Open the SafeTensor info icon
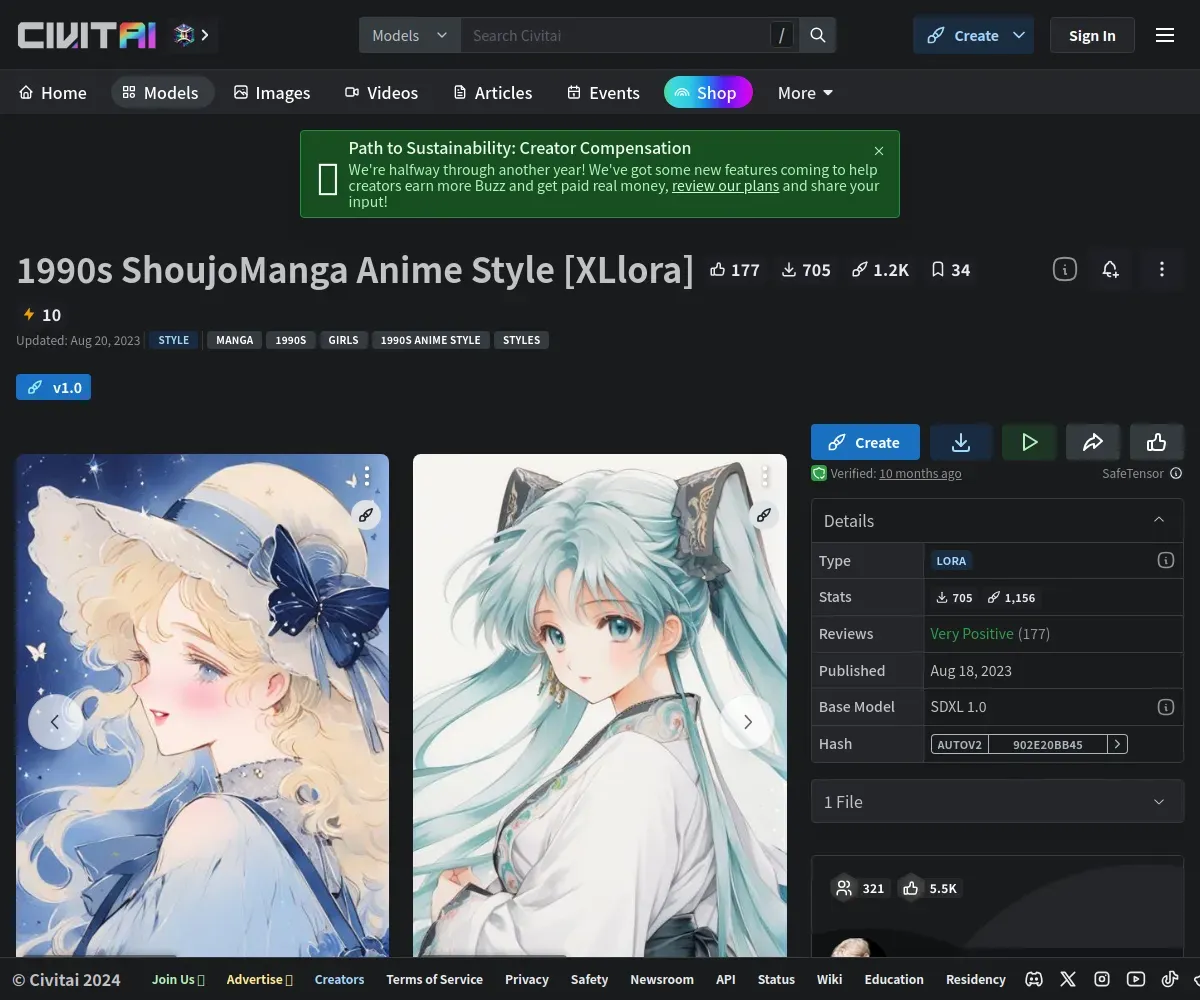Image resolution: width=1200 pixels, height=1000 pixels. click(x=1176, y=474)
